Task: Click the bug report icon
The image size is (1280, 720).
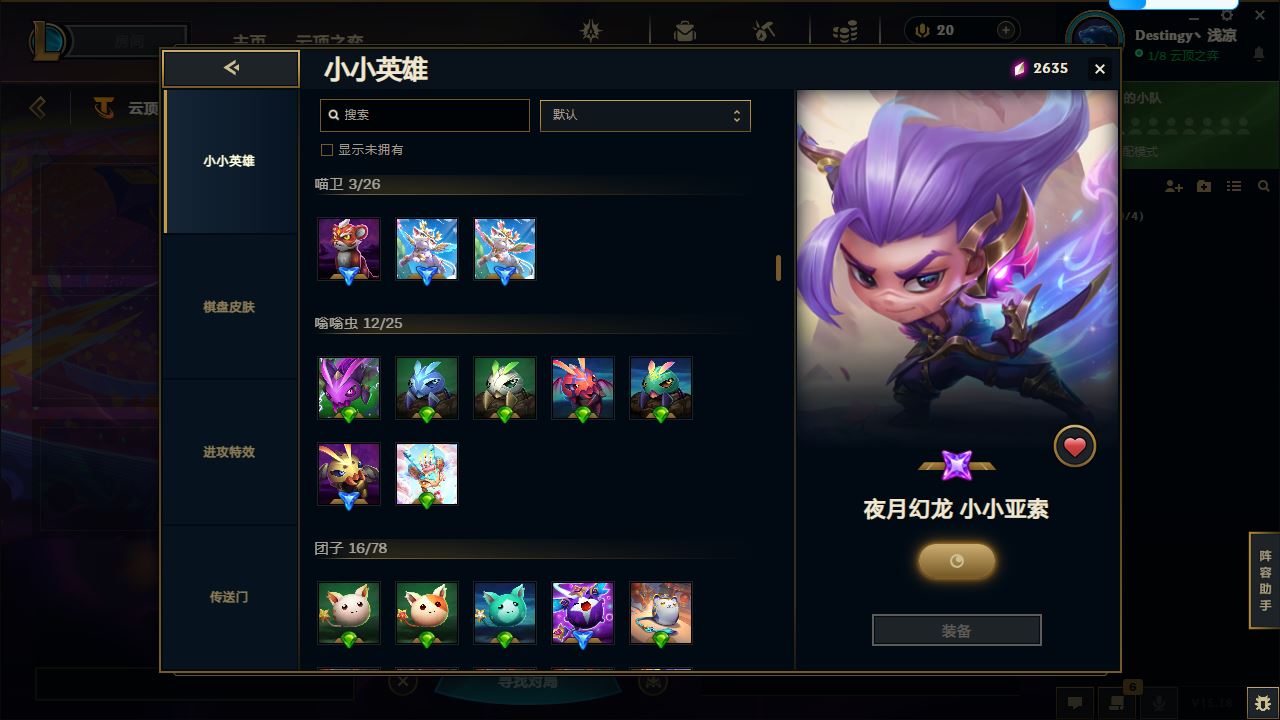Action: pyautogui.click(x=1262, y=702)
